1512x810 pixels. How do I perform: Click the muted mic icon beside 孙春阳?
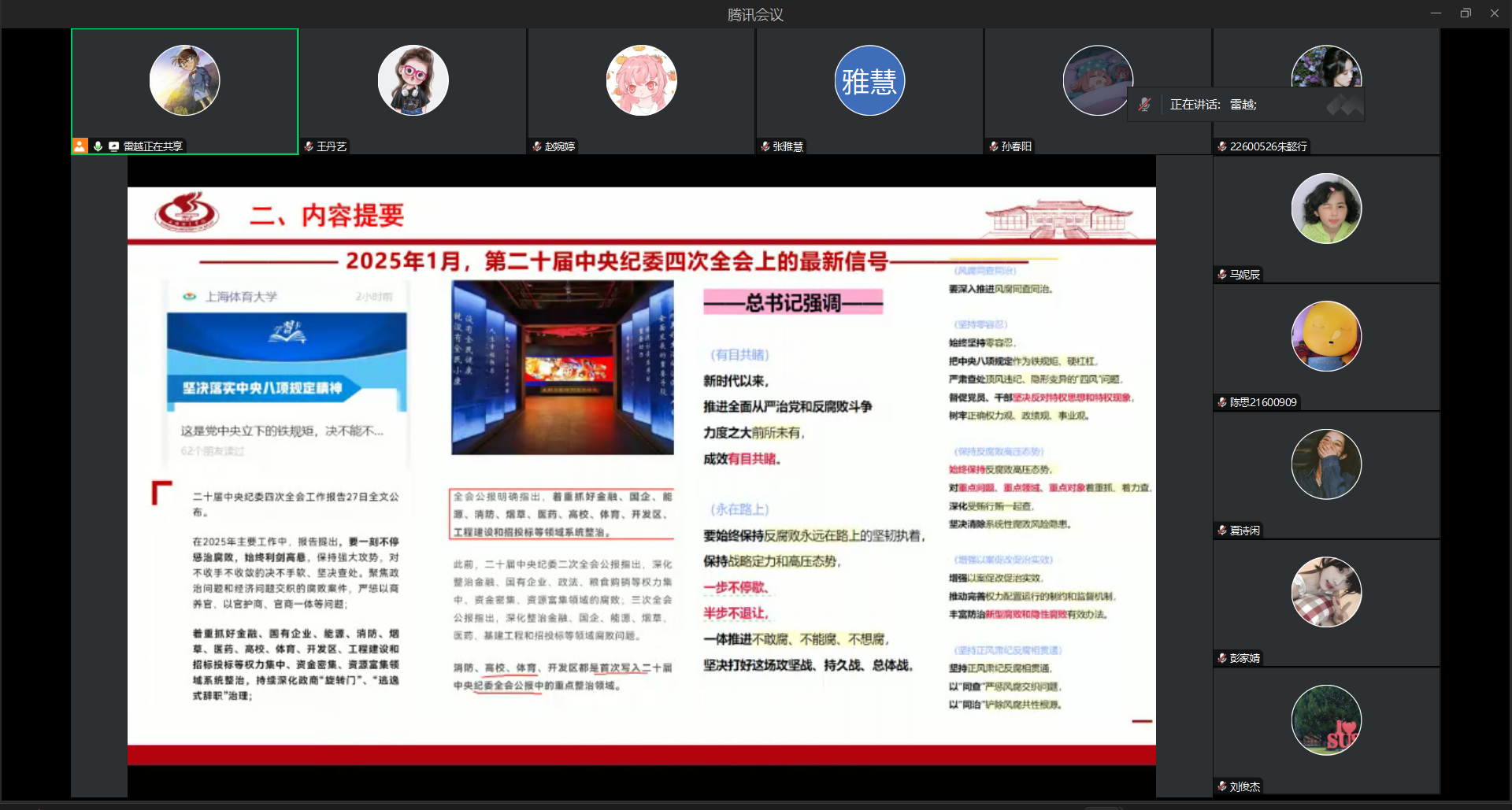[994, 146]
